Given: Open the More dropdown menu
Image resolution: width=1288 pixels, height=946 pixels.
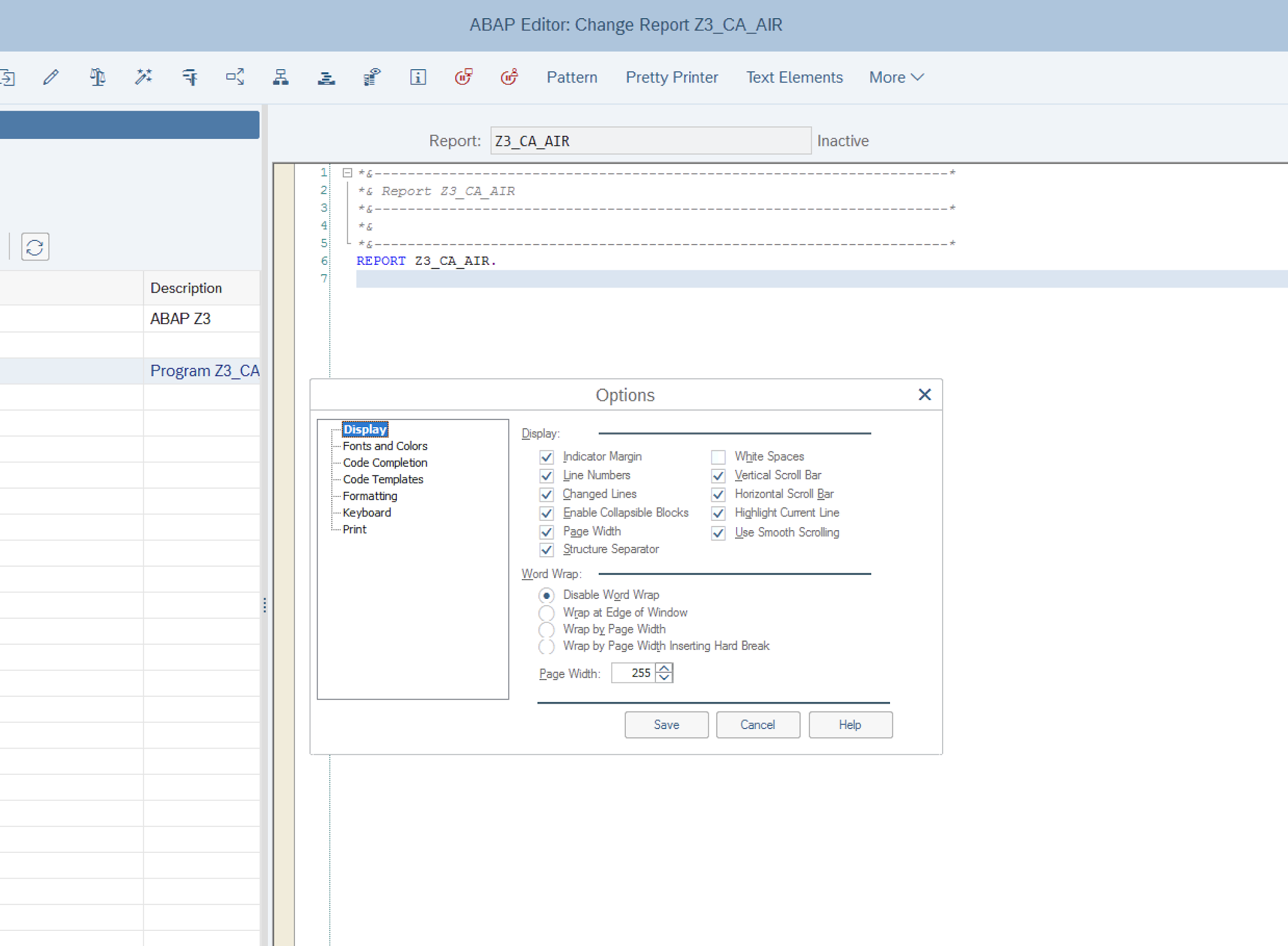Looking at the screenshot, I should pos(896,77).
